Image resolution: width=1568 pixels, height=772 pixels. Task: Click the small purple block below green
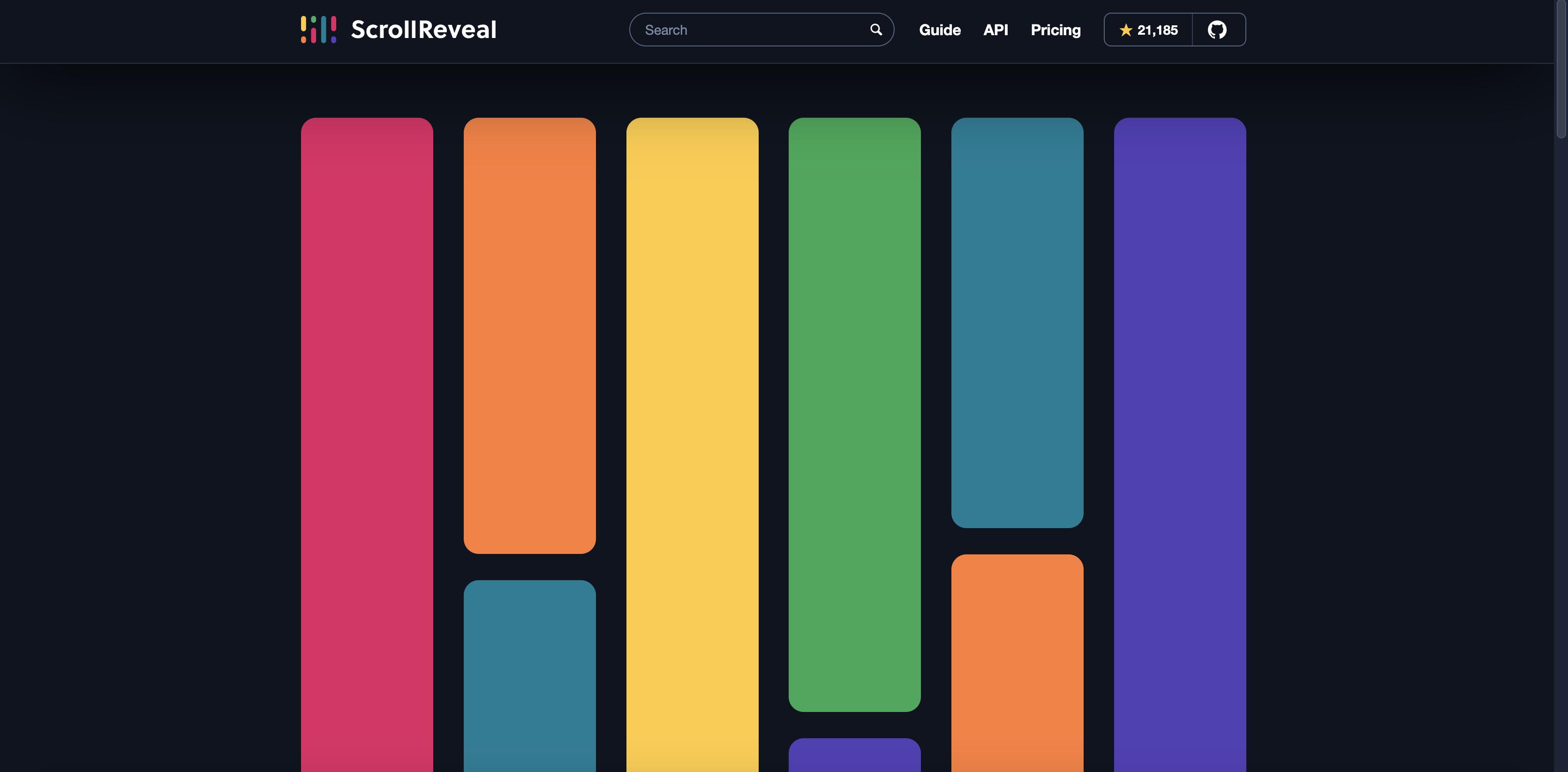(x=854, y=755)
